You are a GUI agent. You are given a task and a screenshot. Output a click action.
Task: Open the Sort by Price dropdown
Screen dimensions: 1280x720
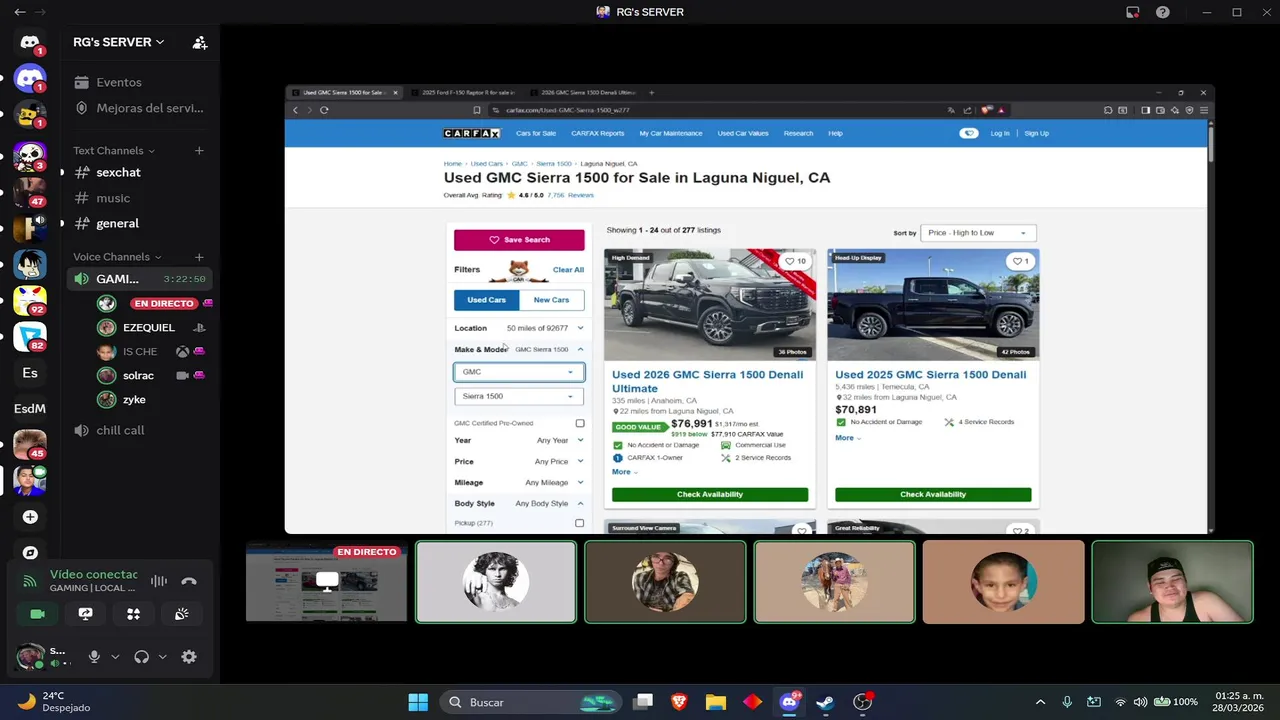click(977, 233)
